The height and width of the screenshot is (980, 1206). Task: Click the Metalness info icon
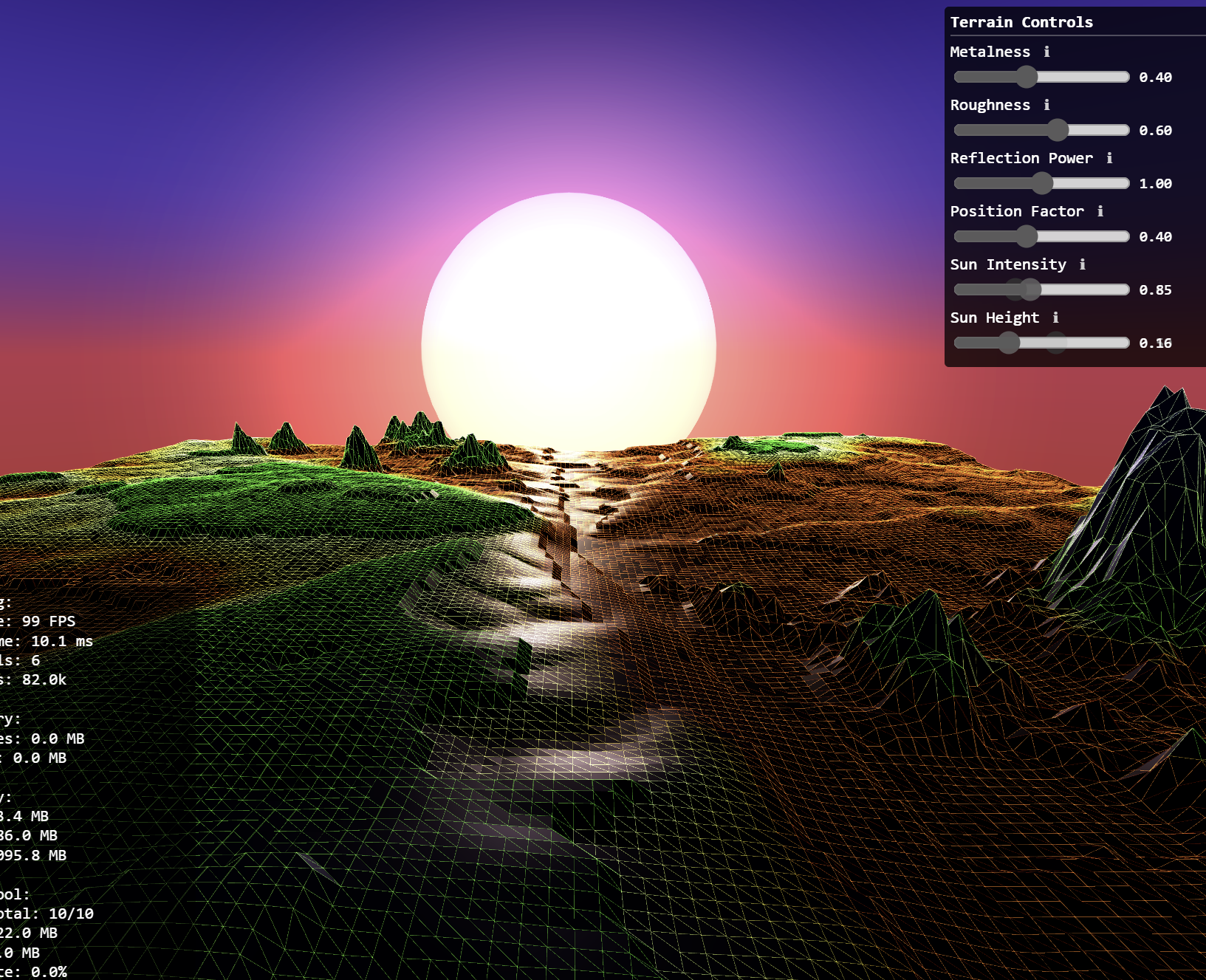(x=1046, y=52)
